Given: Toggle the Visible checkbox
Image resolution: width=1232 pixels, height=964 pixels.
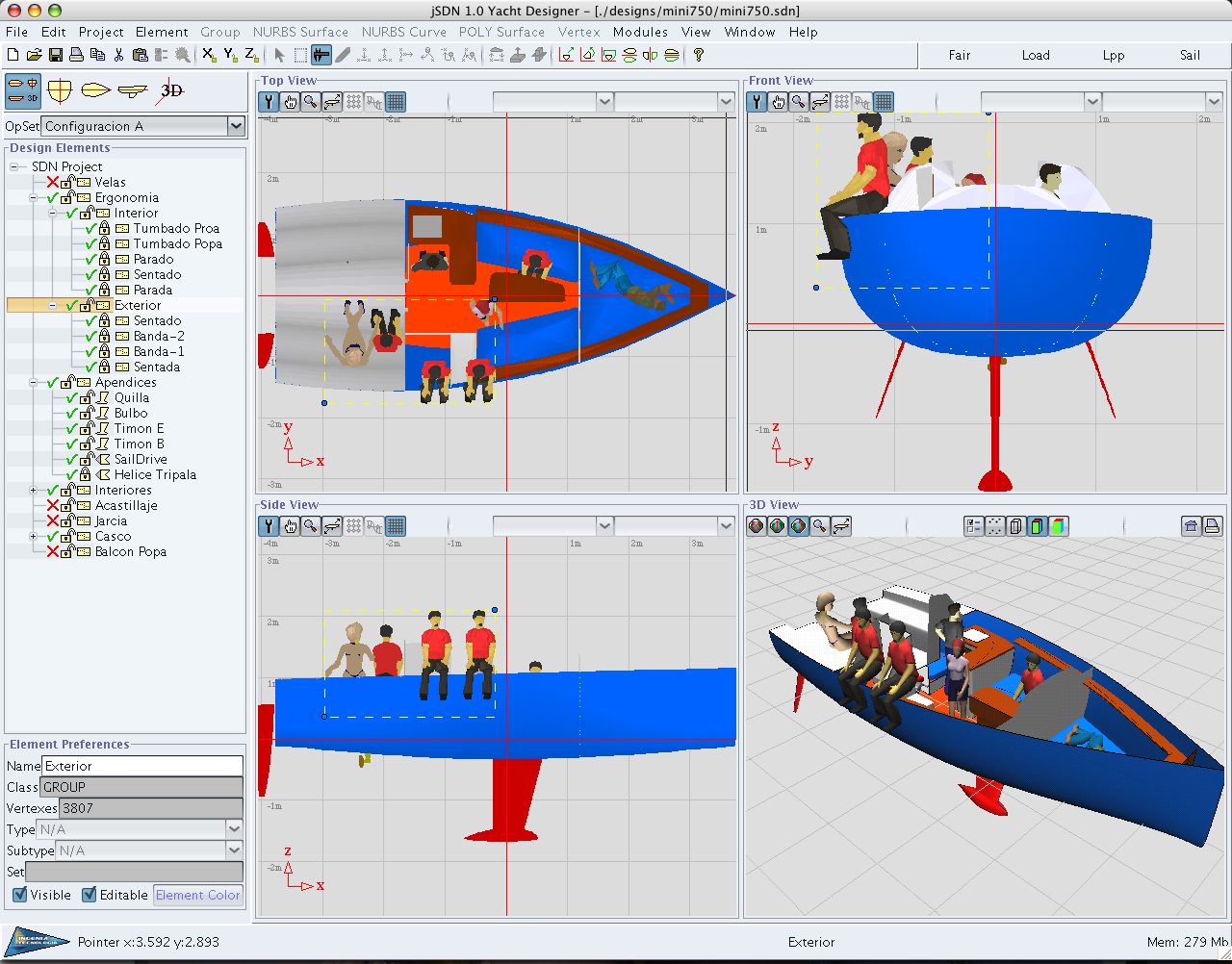Looking at the screenshot, I should [x=19, y=895].
